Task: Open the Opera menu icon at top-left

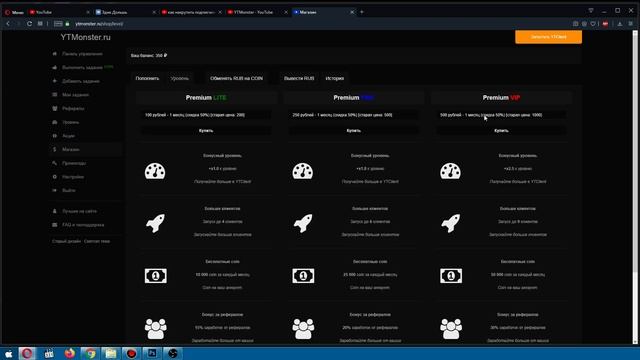Action: click(7, 12)
